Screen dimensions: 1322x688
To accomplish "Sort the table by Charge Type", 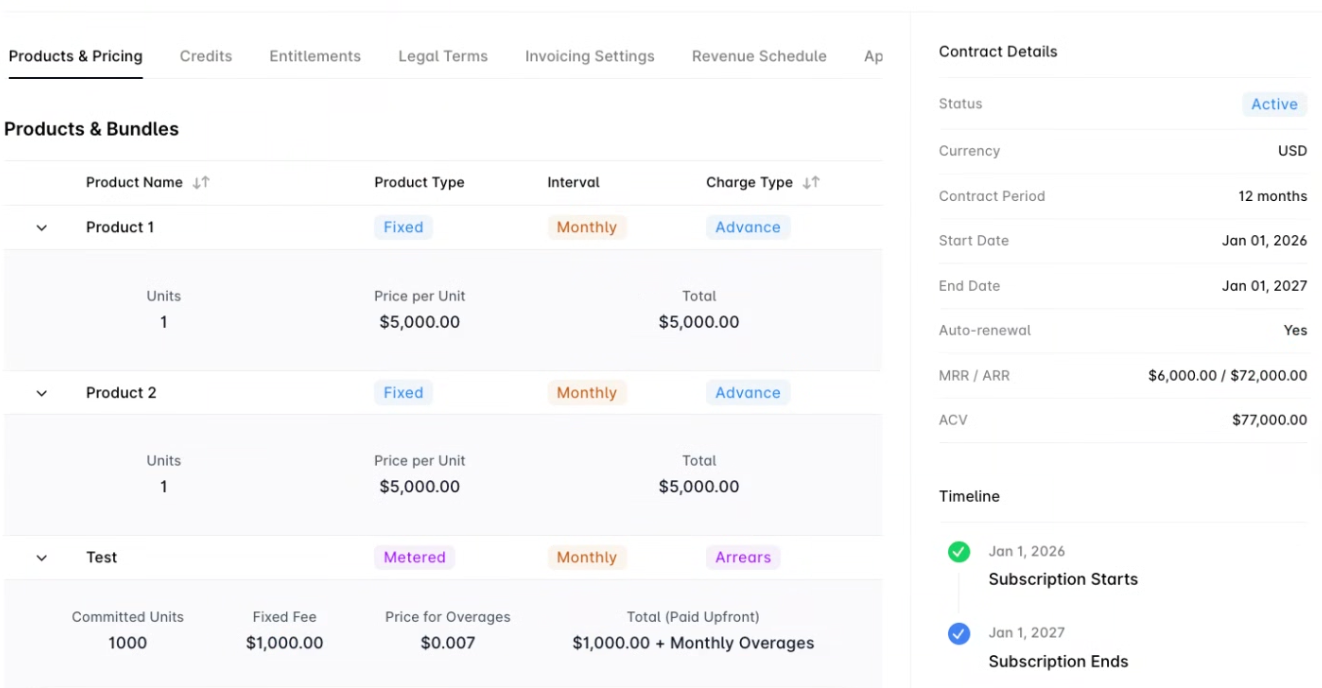I will (811, 182).
